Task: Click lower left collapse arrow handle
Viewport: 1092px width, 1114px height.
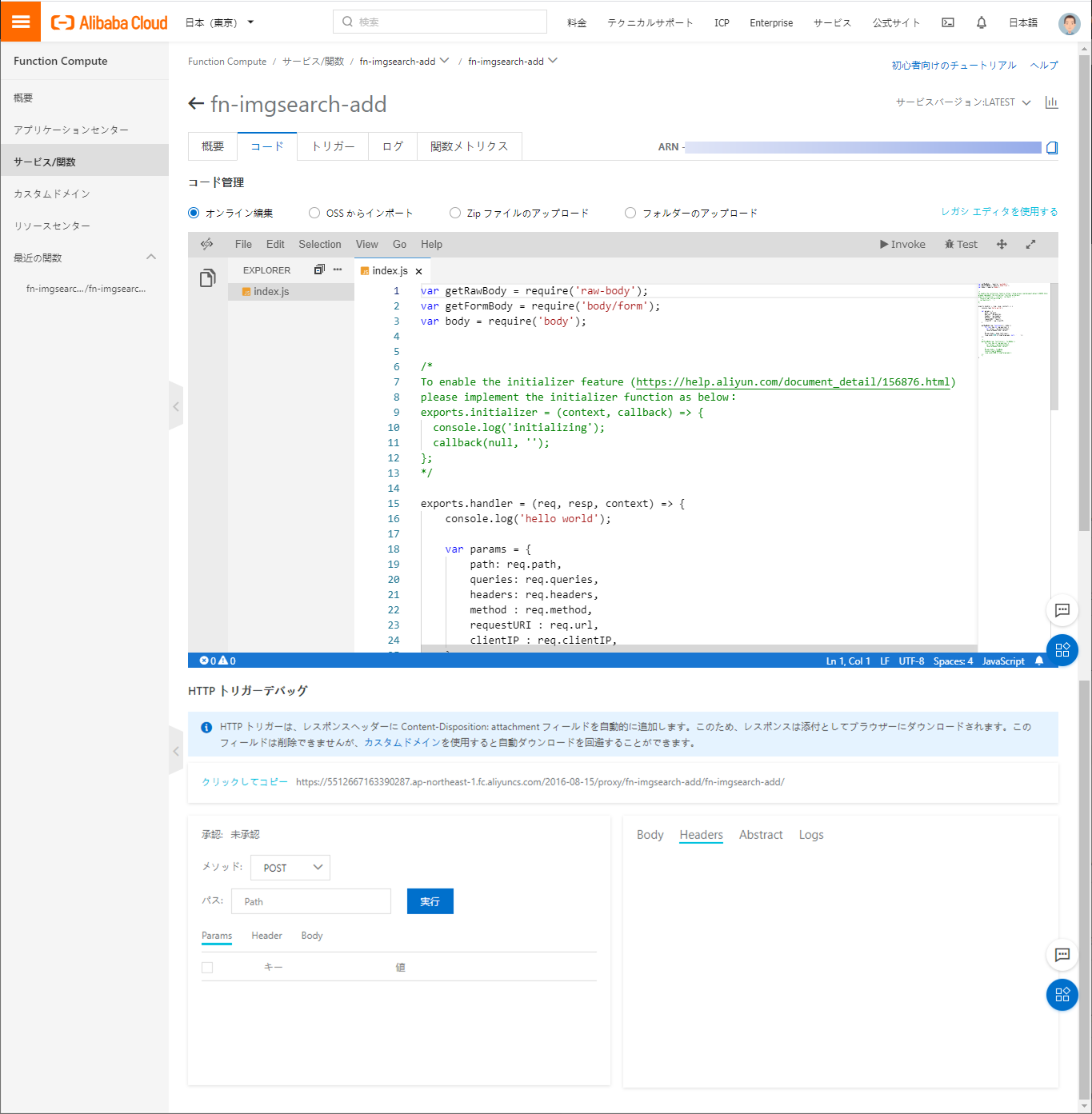Action: (x=176, y=751)
